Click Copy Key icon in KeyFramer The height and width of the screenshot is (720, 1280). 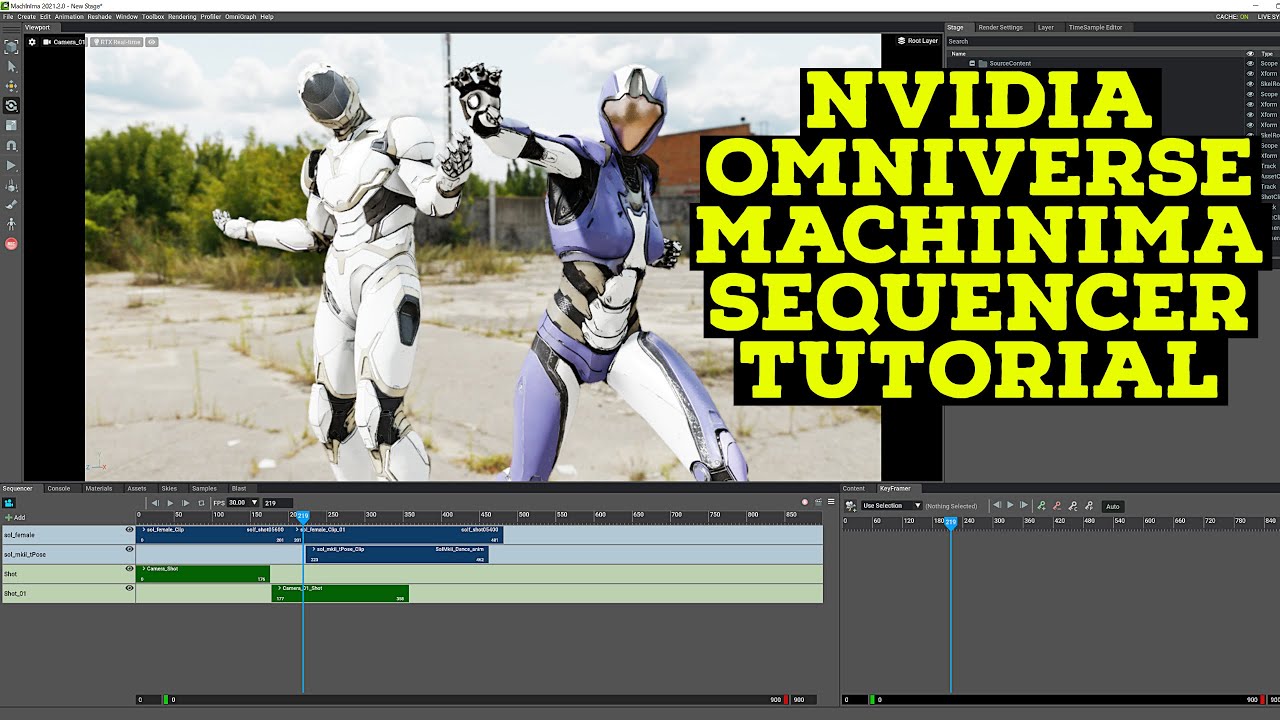click(x=1073, y=506)
